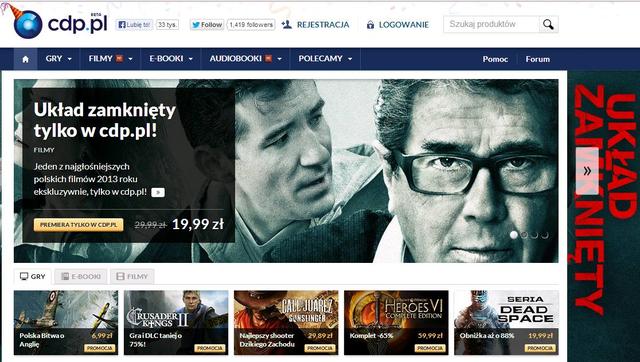640x362 pixels.
Task: Go to the home icon in navbar
Action: pos(25,59)
